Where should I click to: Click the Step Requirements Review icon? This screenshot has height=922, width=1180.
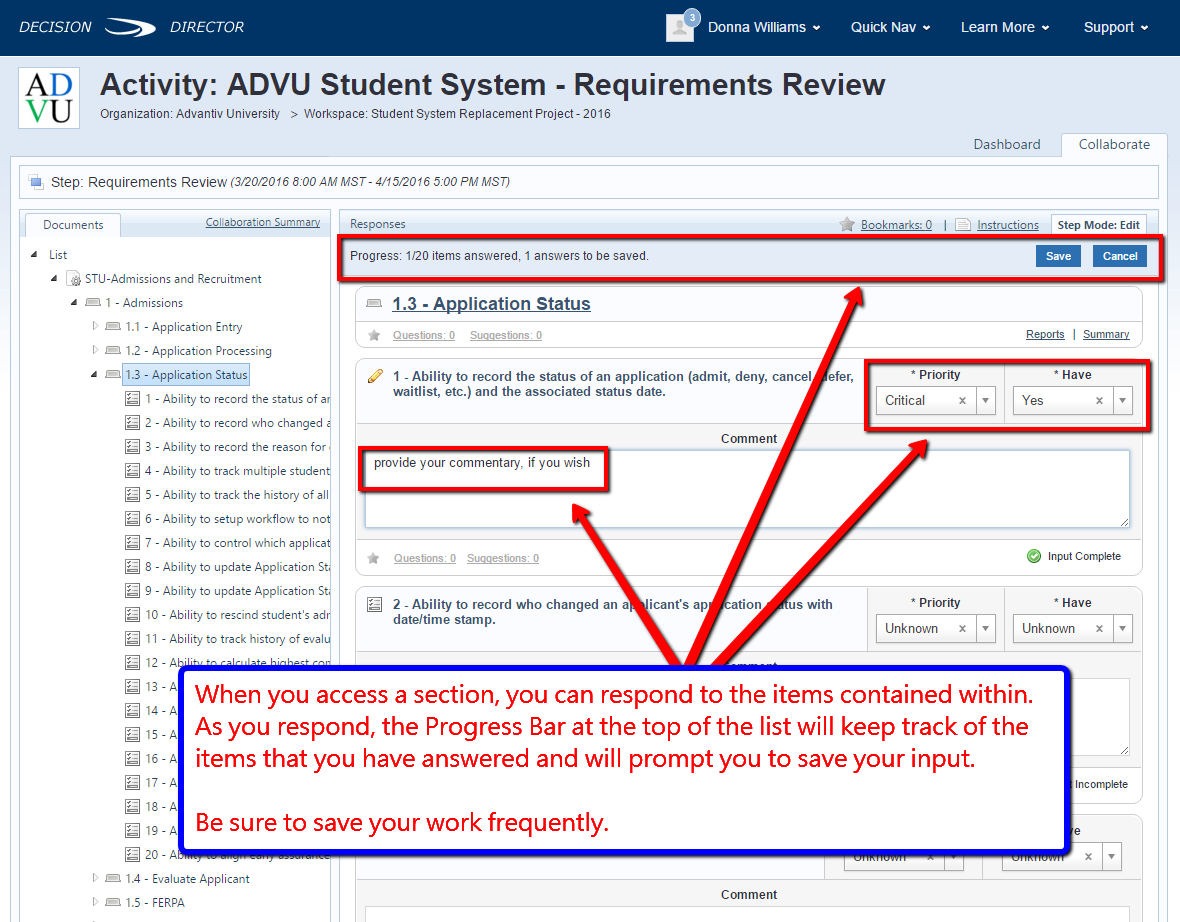point(35,181)
